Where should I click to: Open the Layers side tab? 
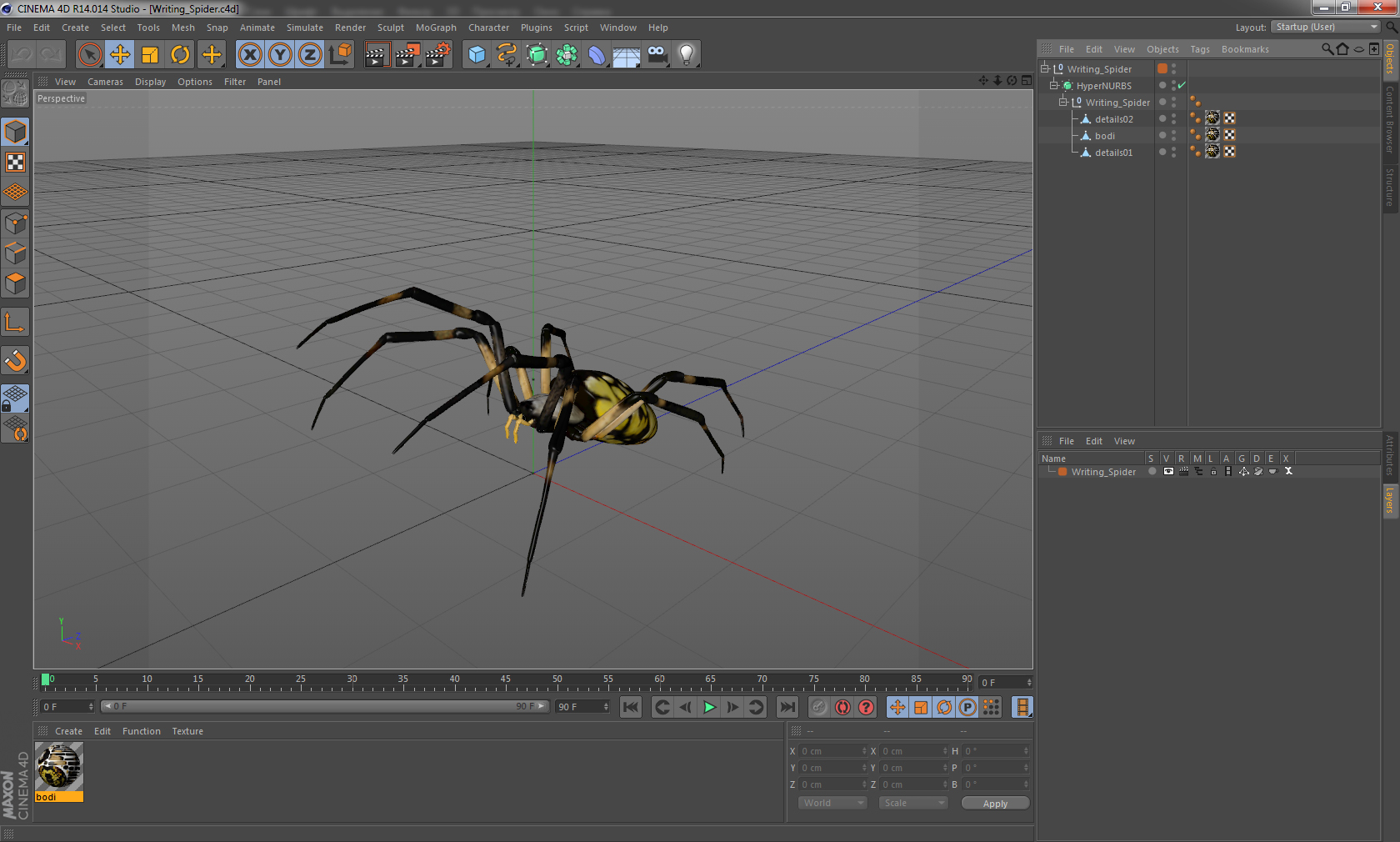[1390, 501]
